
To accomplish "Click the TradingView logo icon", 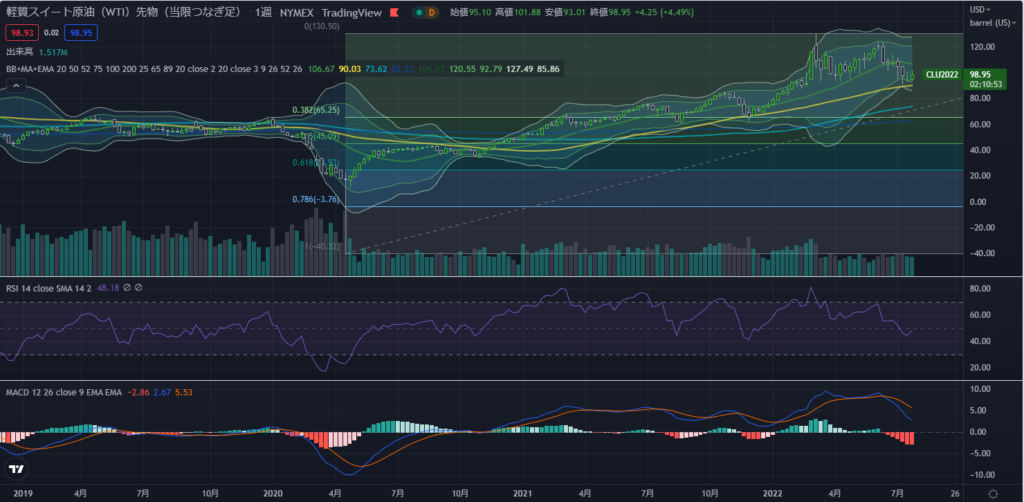I will 16,470.
